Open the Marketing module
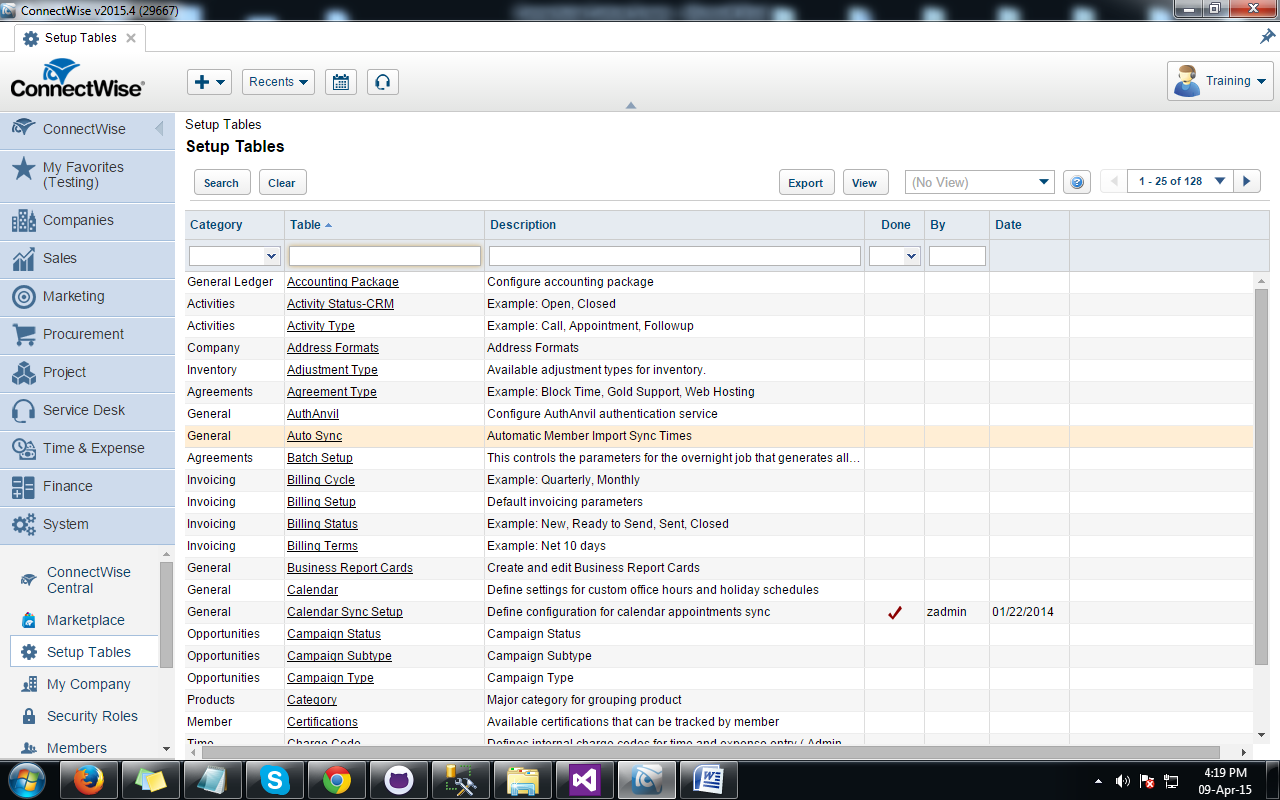 tap(87, 296)
